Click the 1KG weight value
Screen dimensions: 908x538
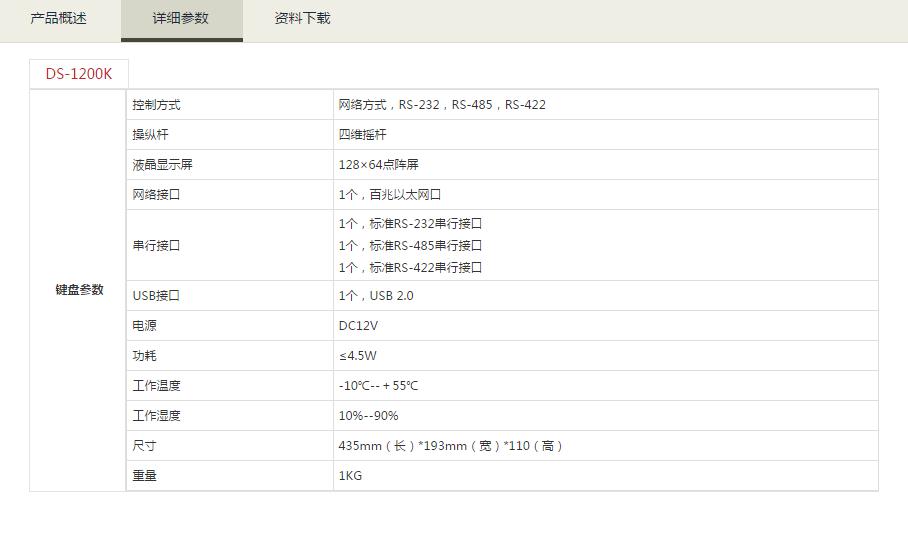coord(350,476)
